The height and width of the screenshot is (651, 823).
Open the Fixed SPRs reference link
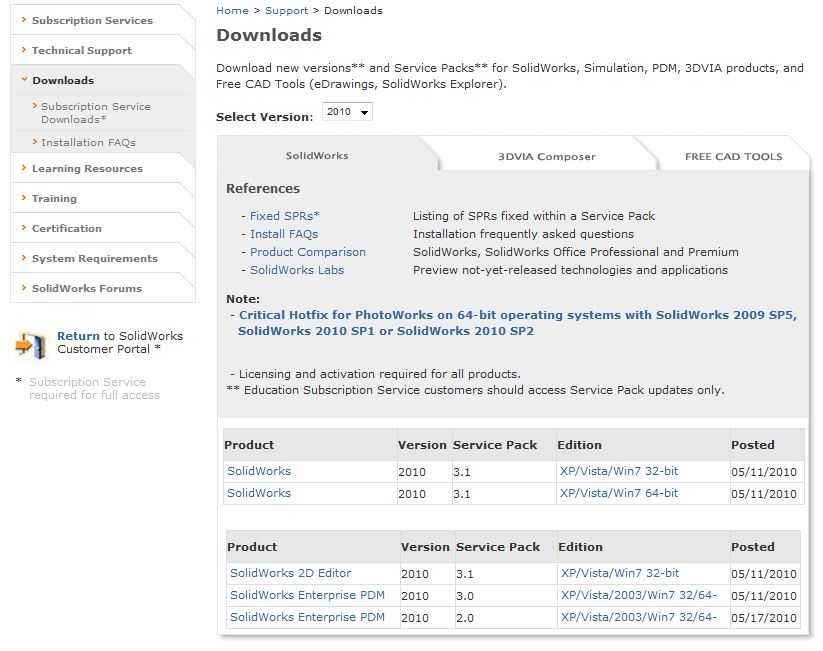pos(284,216)
